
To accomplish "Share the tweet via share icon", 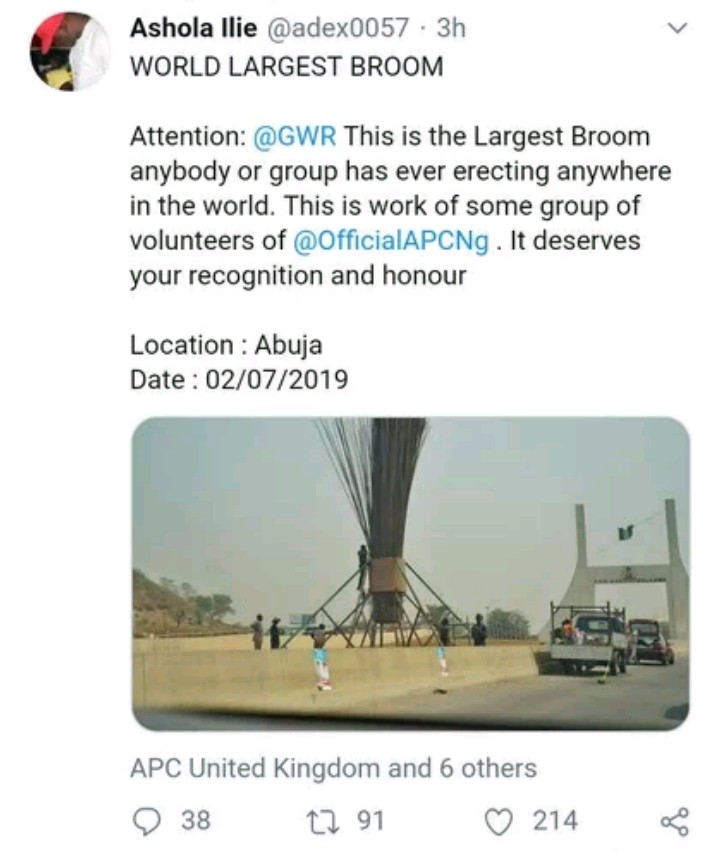I will click(x=675, y=821).
